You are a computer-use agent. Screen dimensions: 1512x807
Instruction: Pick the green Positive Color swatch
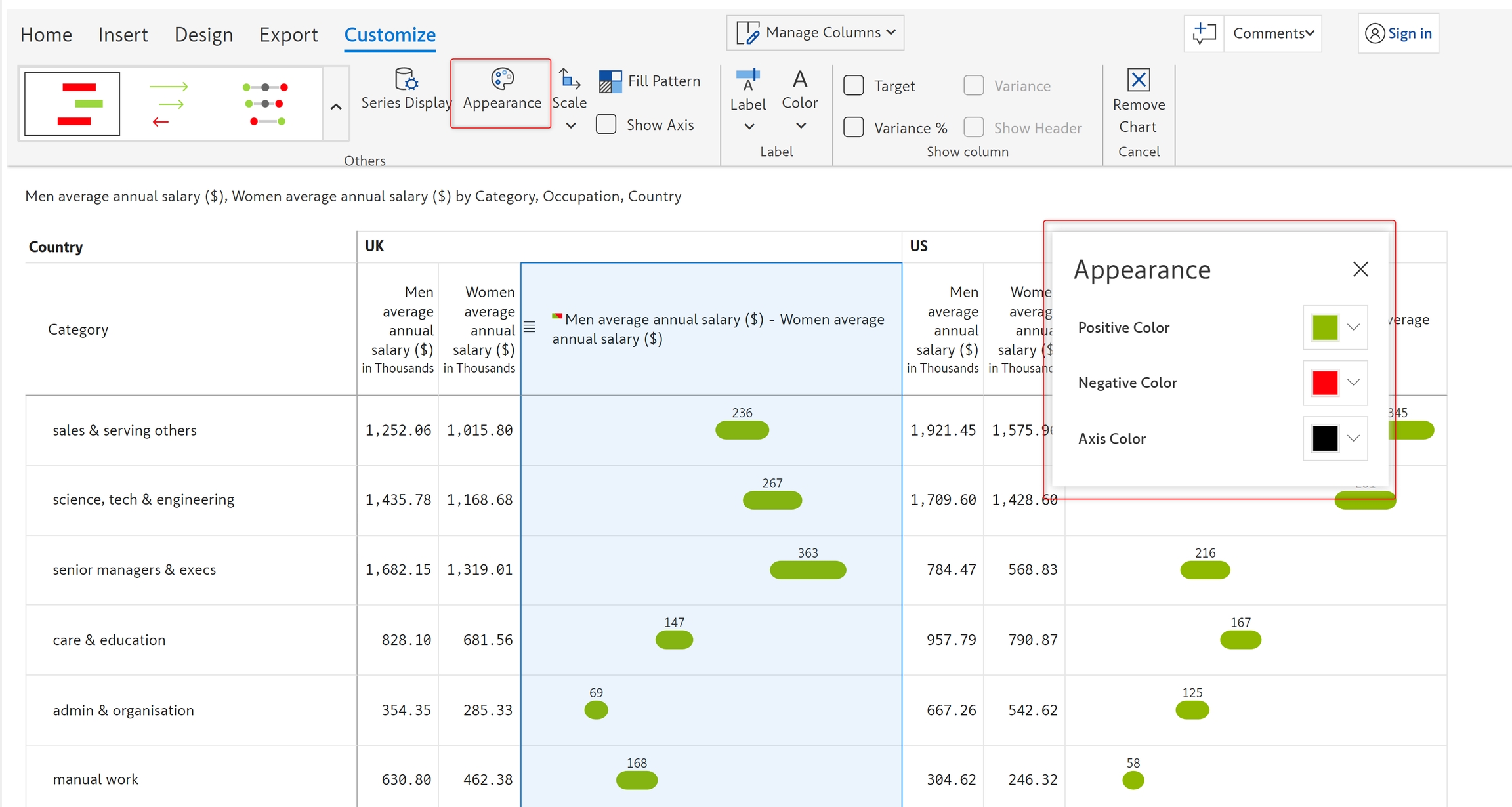(1324, 327)
